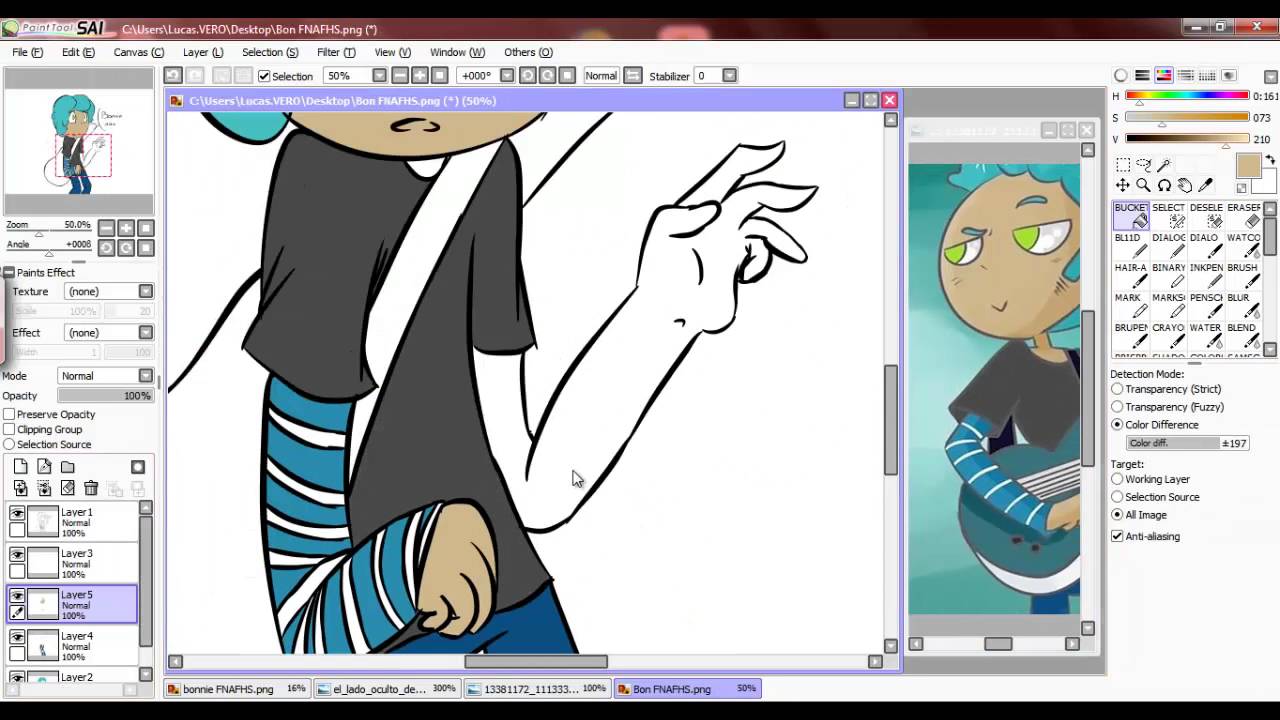Zoom out with the toolbar minus button
The image size is (1280, 720).
400,76
